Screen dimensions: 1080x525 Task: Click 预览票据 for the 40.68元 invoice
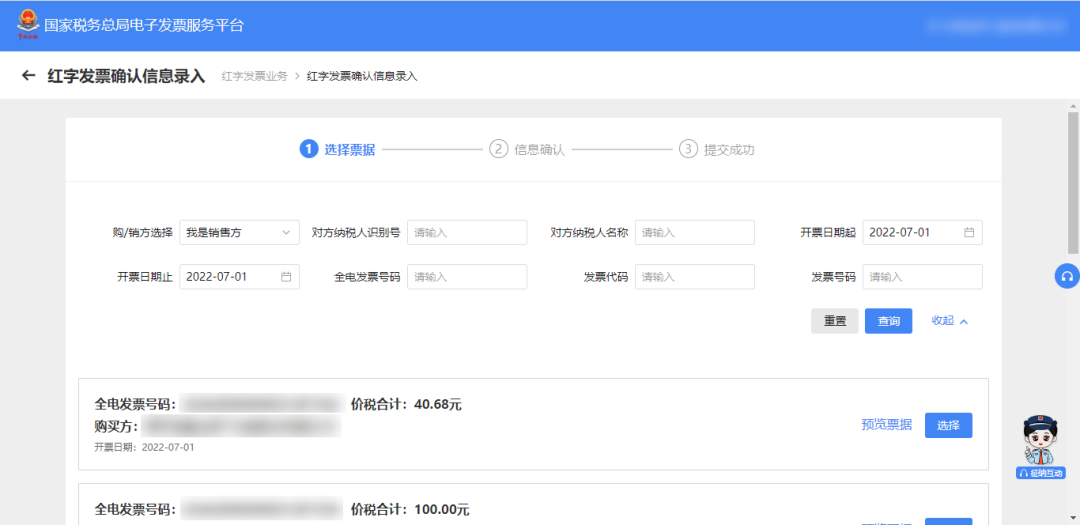[886, 425]
